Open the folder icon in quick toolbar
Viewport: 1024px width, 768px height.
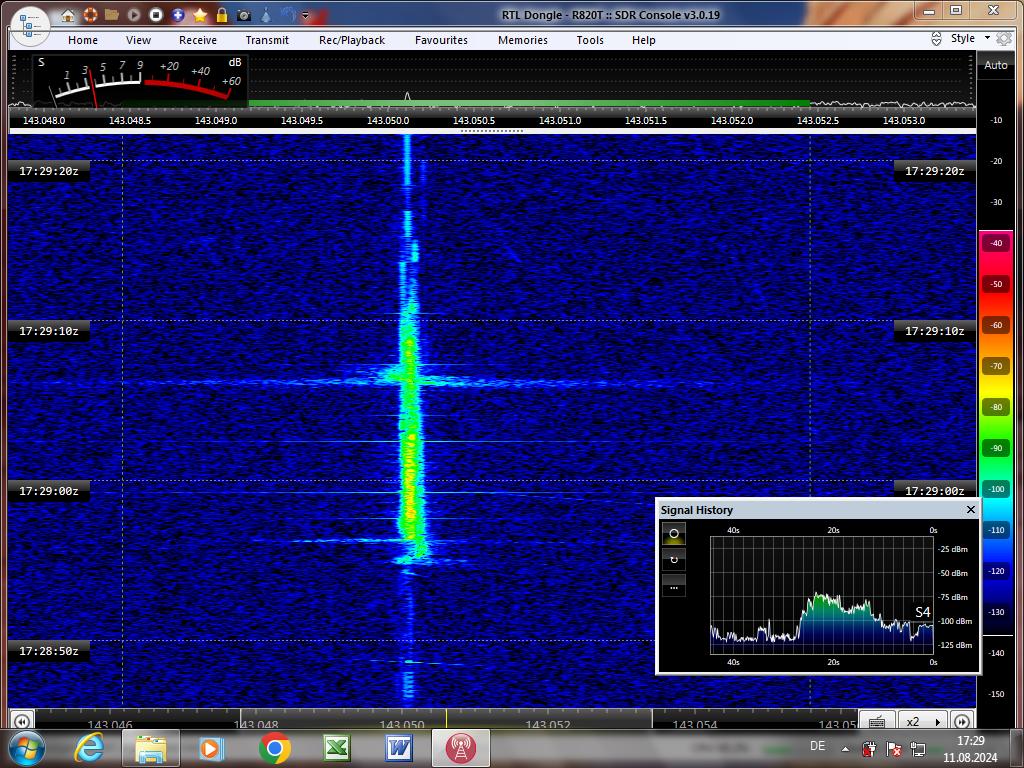pyautogui.click(x=112, y=14)
